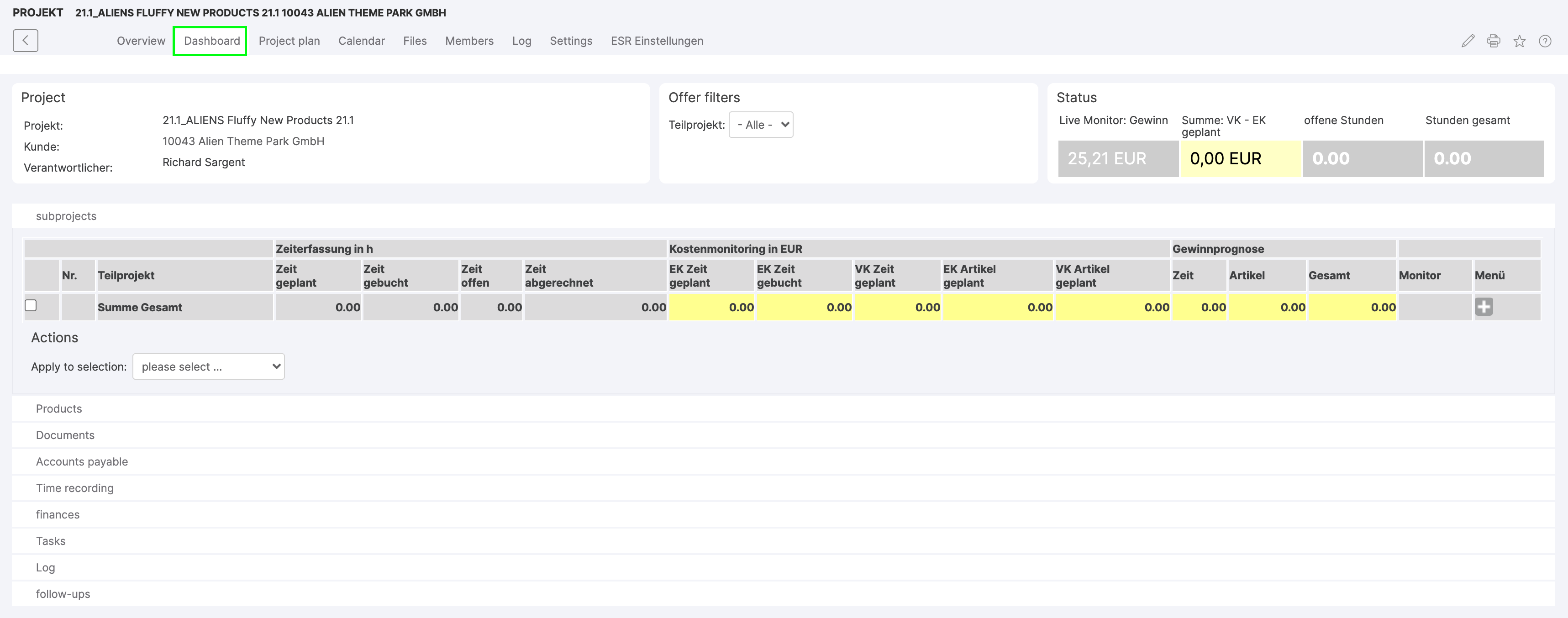Expand the Tasks section

(783, 541)
